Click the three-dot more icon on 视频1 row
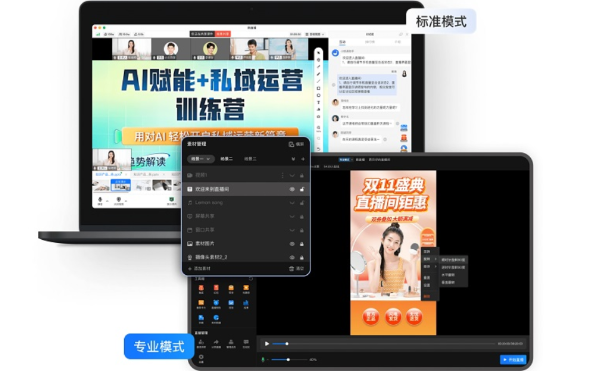Screen dimensions: 600x371 282,175
